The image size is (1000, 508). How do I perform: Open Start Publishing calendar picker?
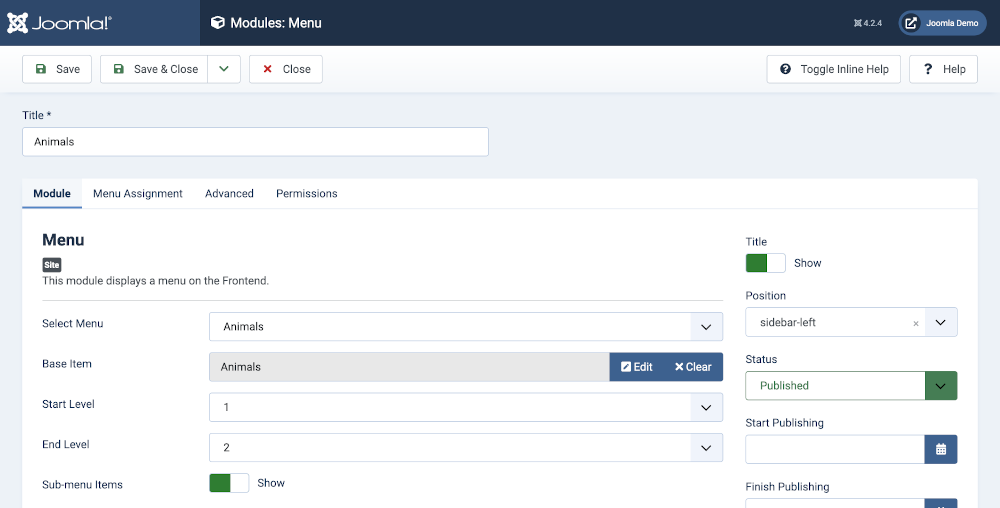click(940, 449)
